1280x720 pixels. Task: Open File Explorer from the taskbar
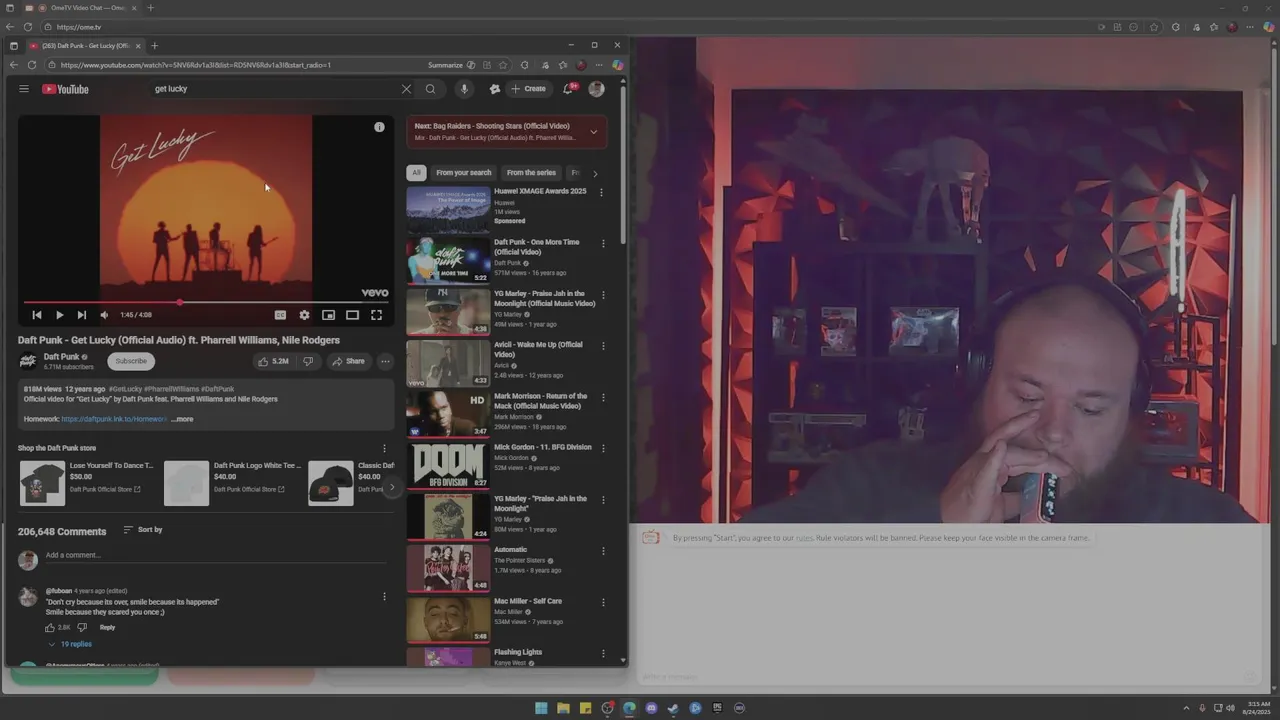pos(563,708)
